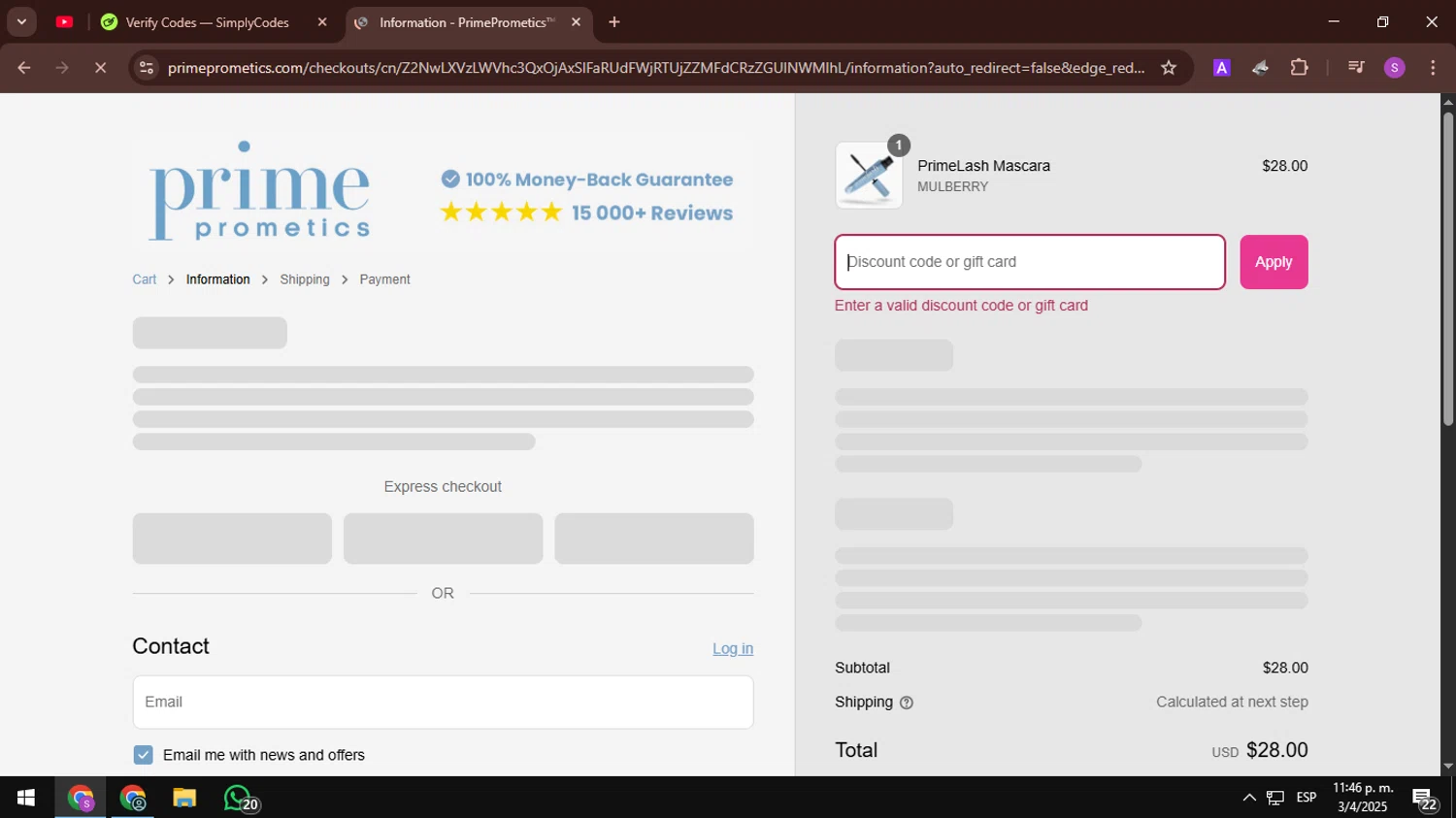Focus the Email input field

(x=443, y=702)
